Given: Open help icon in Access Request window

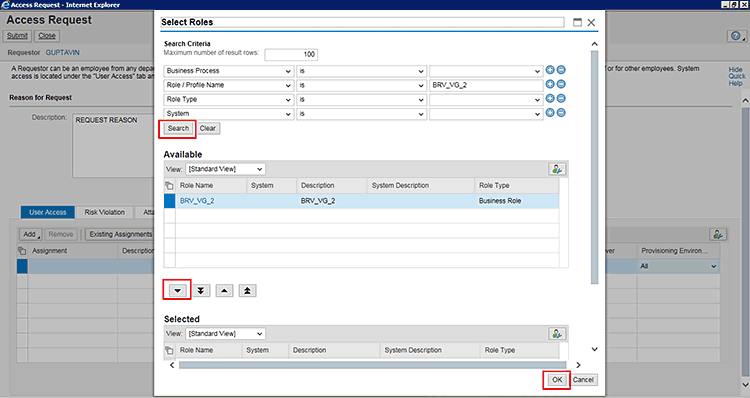Looking at the screenshot, I should tap(736, 36).
